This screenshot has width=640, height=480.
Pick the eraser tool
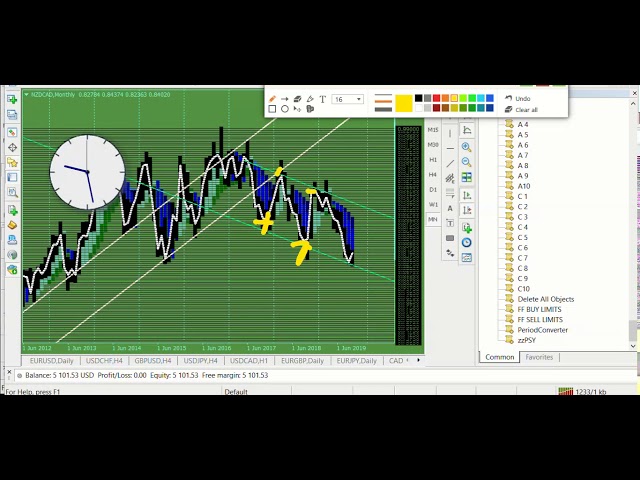pyautogui.click(x=297, y=99)
